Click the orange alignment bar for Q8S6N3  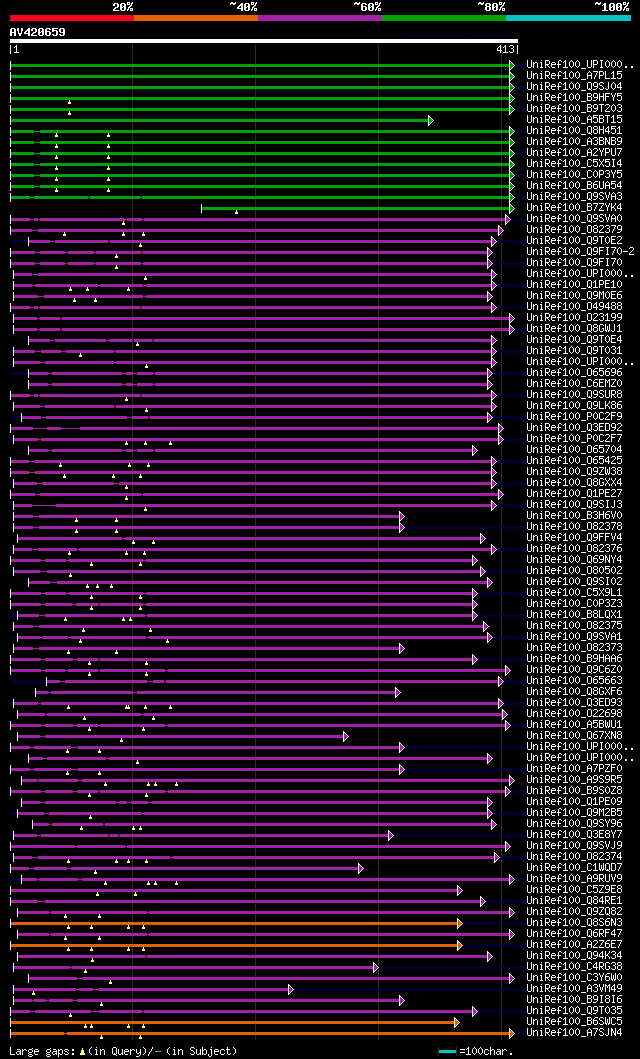click(x=236, y=923)
